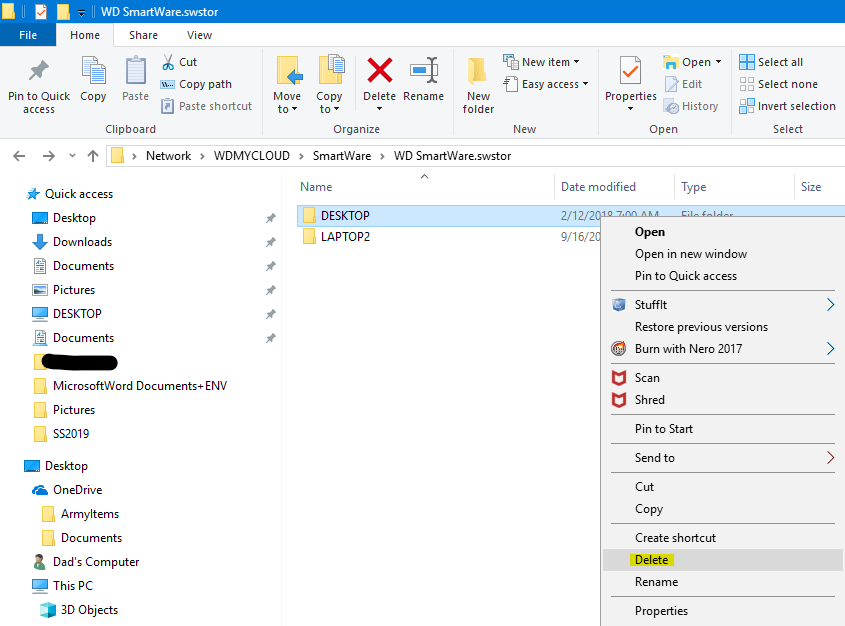Sort by the Type column header
Viewport: 845px width, 626px height.
(x=694, y=187)
